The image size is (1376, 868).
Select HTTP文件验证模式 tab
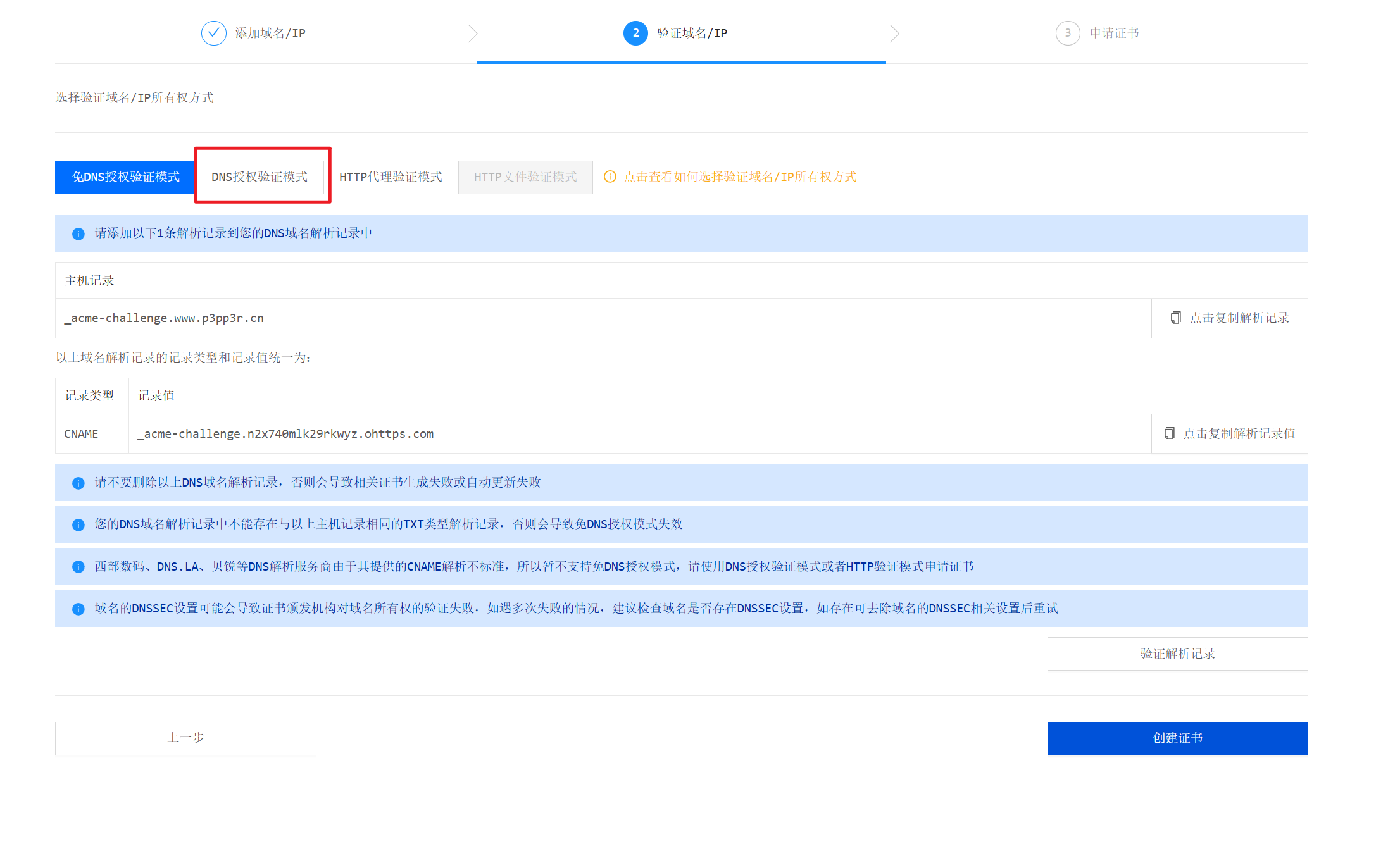pyautogui.click(x=525, y=177)
